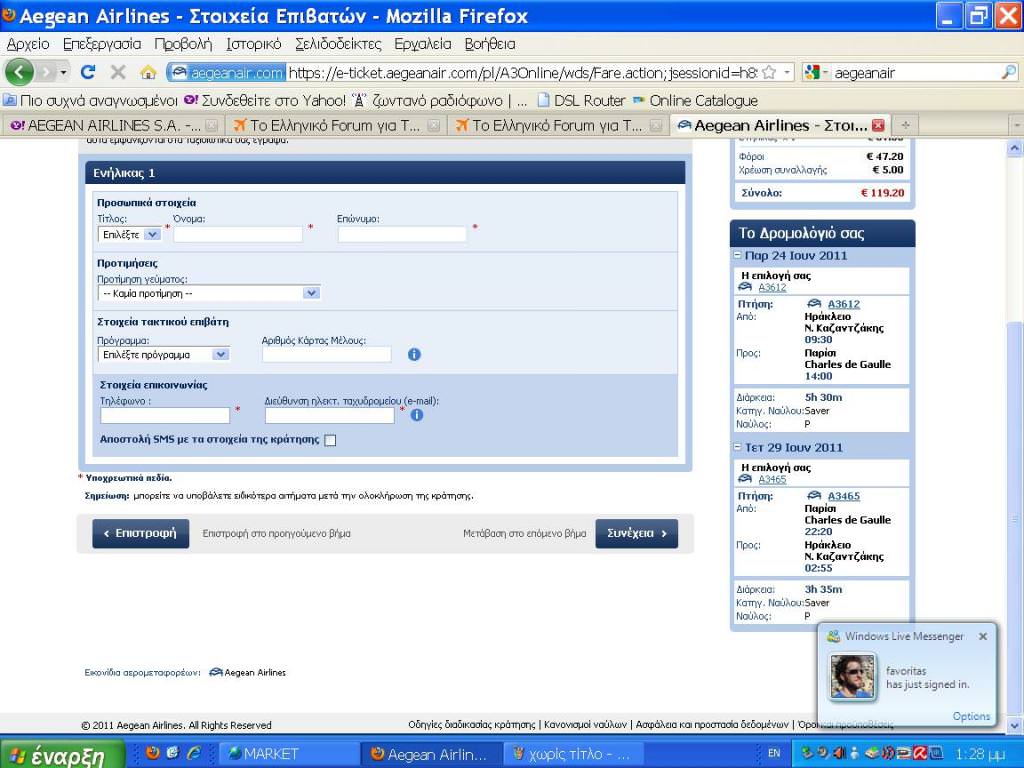Image resolution: width=1024 pixels, height=768 pixels.
Task: Show info about the e-mail address field
Action: (417, 415)
